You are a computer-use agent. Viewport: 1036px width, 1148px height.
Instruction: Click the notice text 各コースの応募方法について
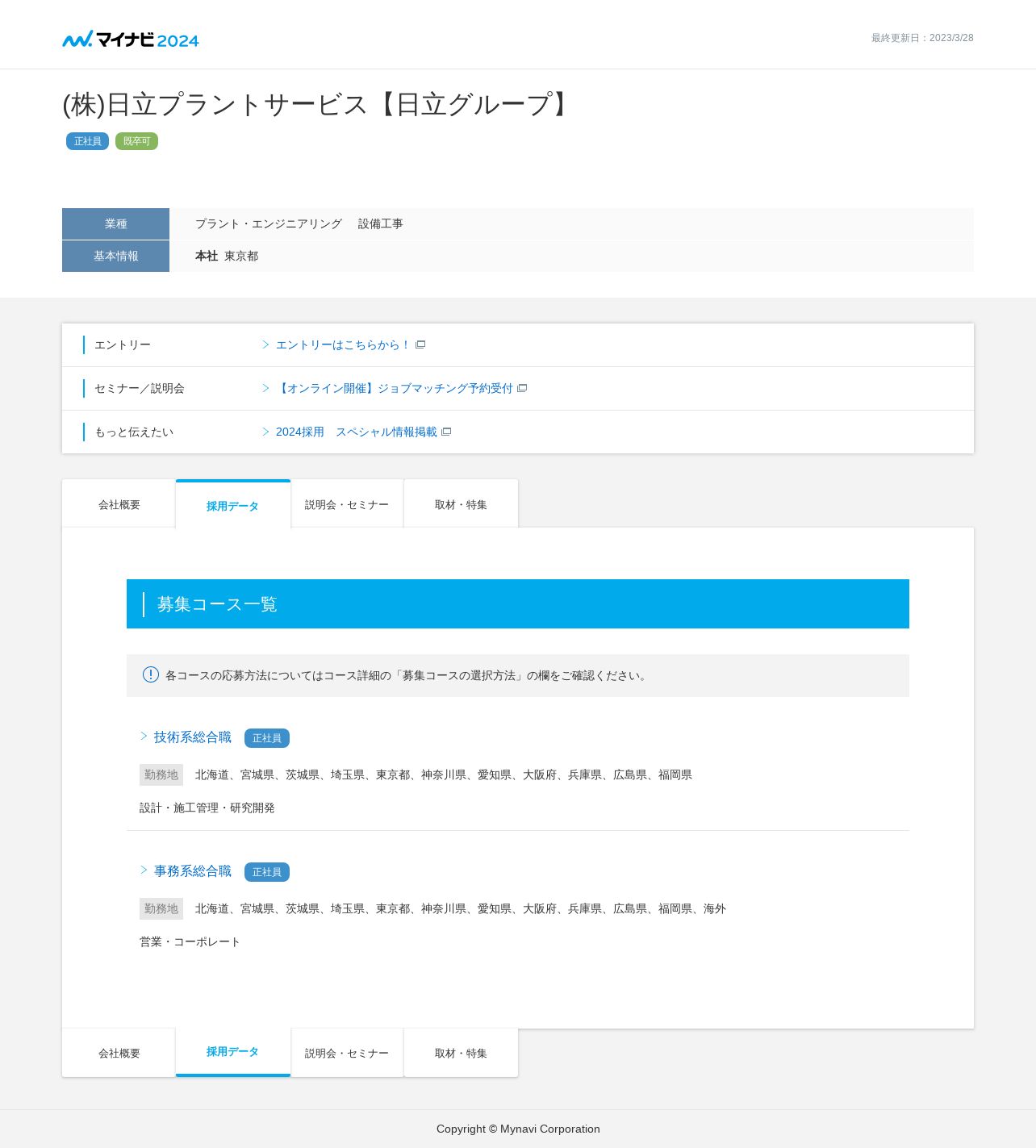[407, 675]
